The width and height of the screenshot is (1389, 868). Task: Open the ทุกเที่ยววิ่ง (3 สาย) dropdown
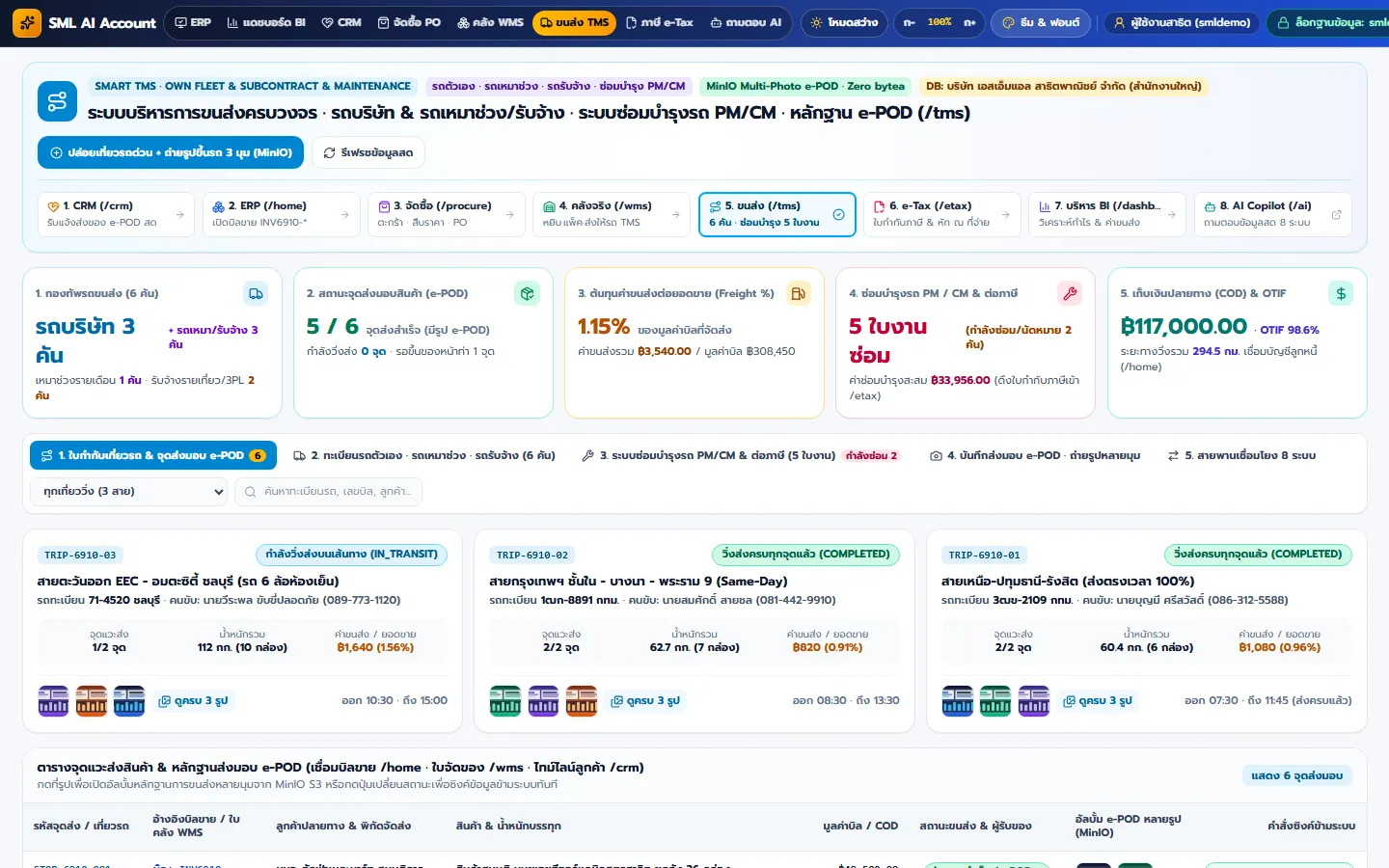129,492
